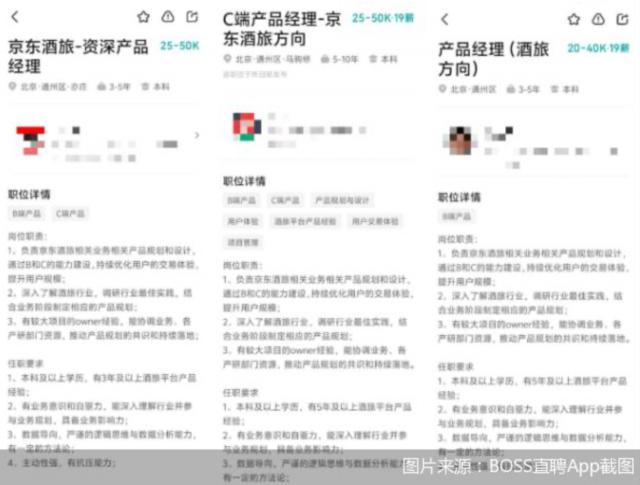This screenshot has height=485, width=640.
Task: Select the 产品规划与设计 tag
Action: pos(342,200)
